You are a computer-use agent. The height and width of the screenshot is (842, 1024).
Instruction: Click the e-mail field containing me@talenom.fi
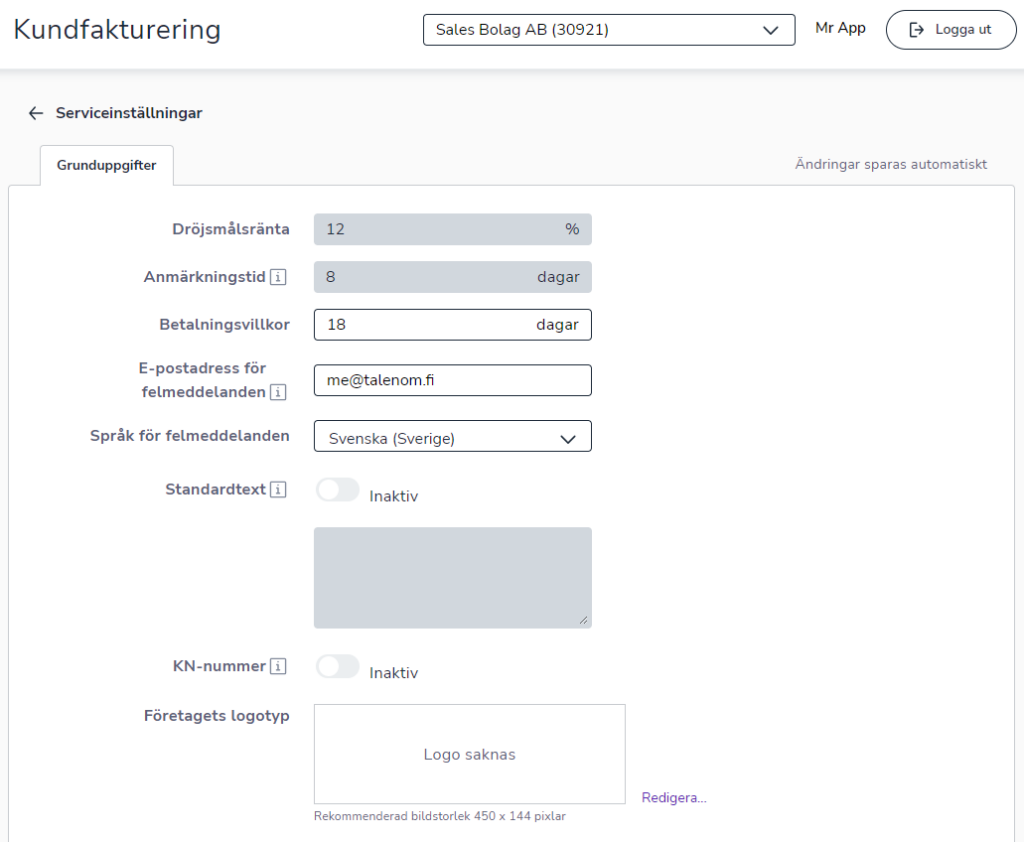coord(453,380)
